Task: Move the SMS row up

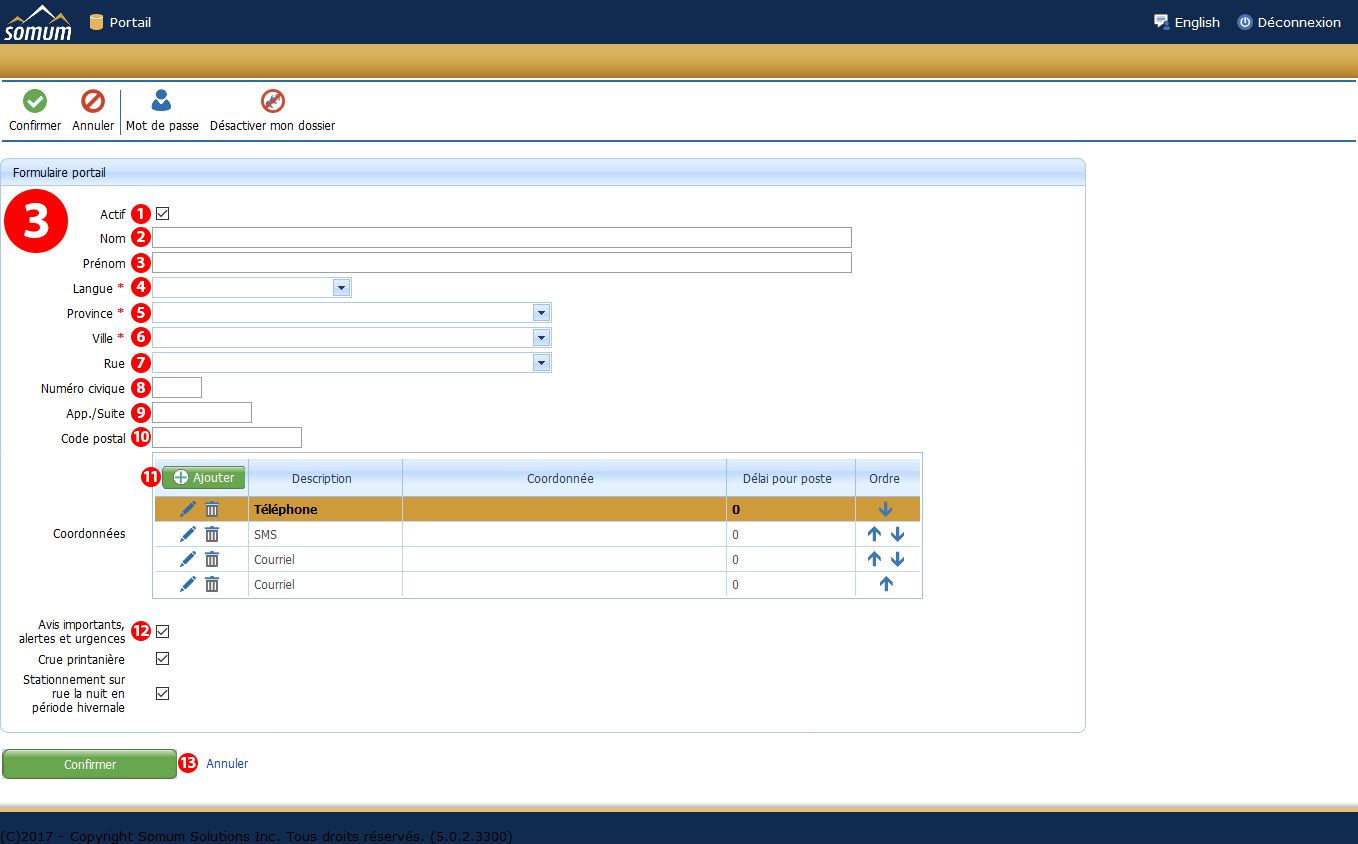Action: click(x=875, y=534)
